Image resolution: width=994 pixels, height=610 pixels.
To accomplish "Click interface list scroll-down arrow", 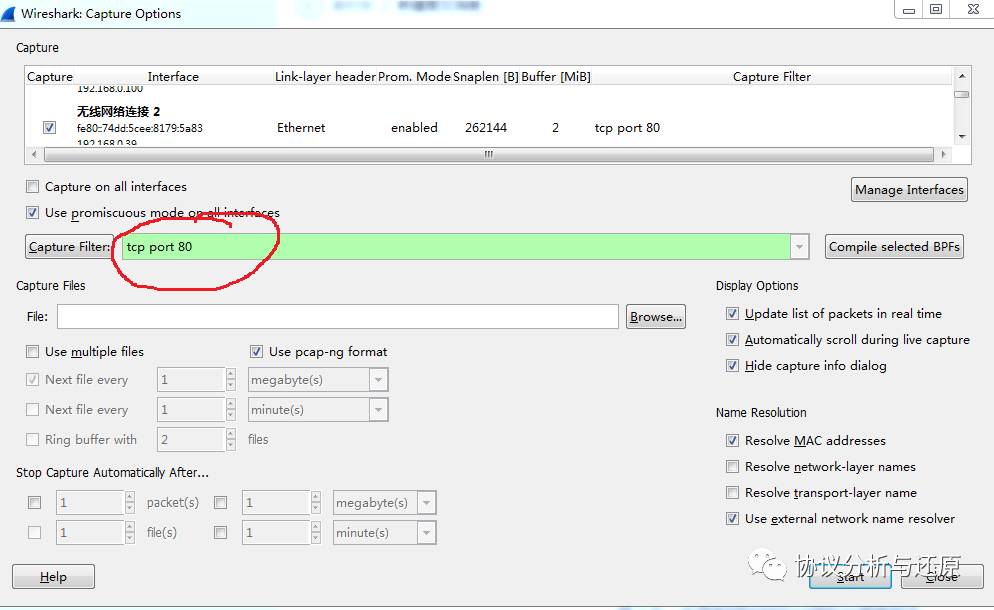I will point(962,136).
